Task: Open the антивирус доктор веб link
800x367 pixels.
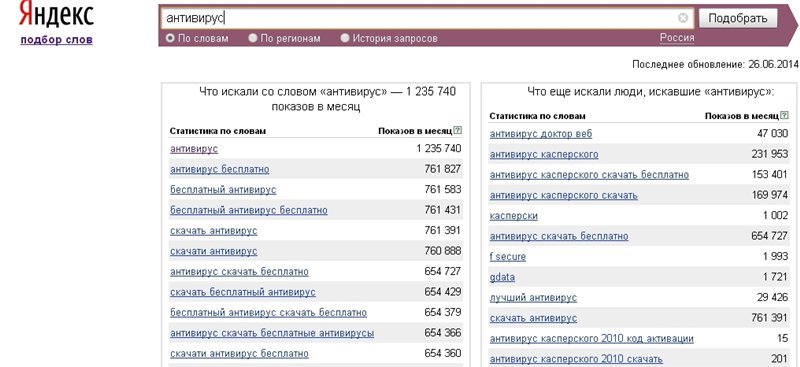Action: point(541,134)
